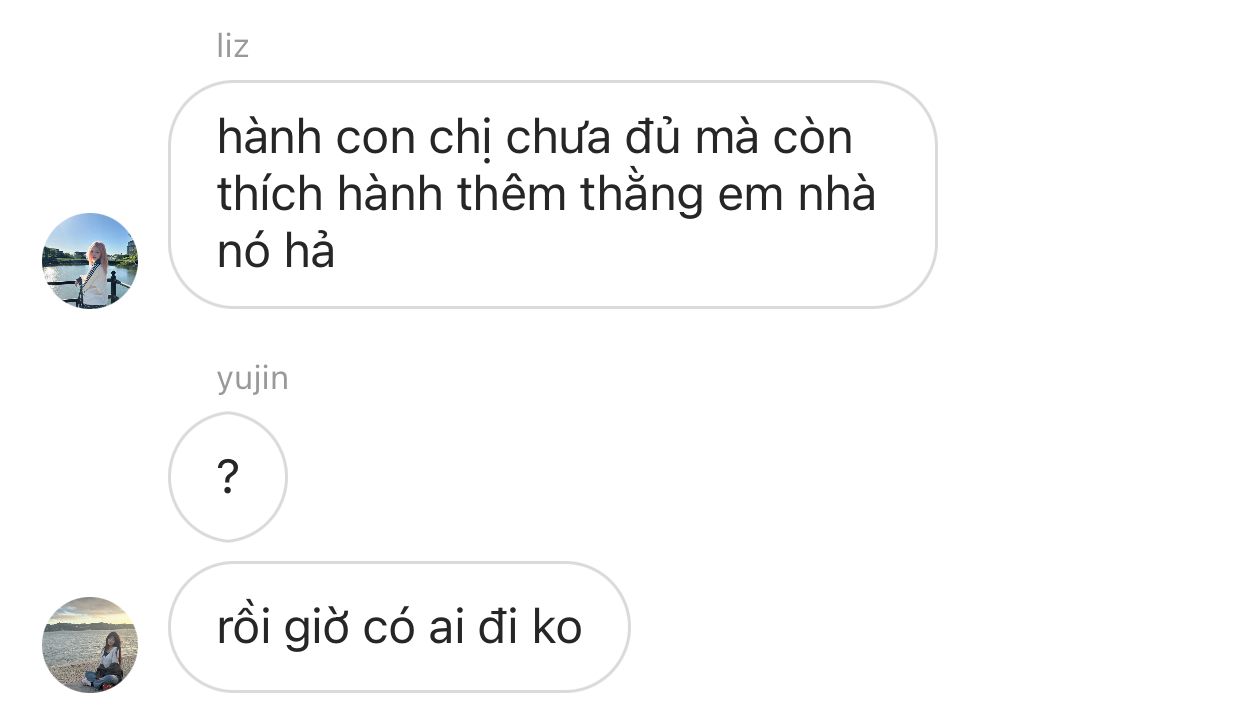Open yujin's beach profile picture avatar
Screen dimensions: 1242x712
pyautogui.click(x=90, y=644)
